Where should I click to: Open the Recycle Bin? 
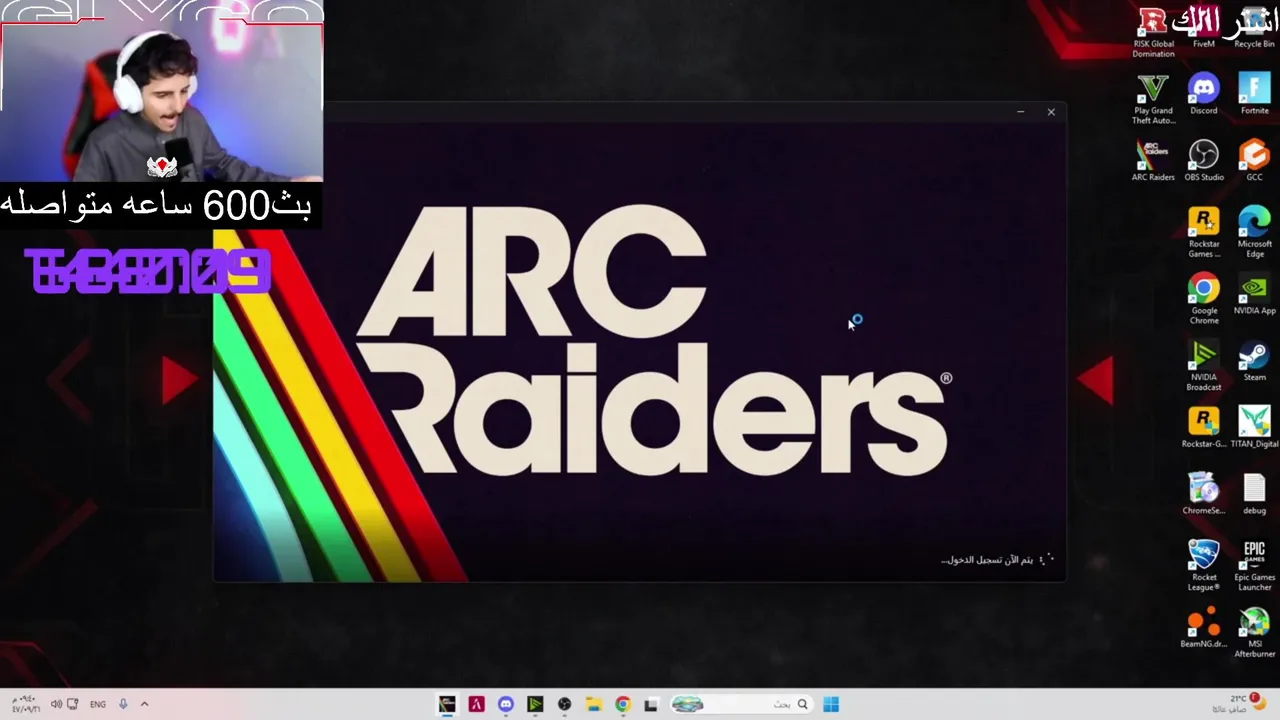pyautogui.click(x=1254, y=29)
